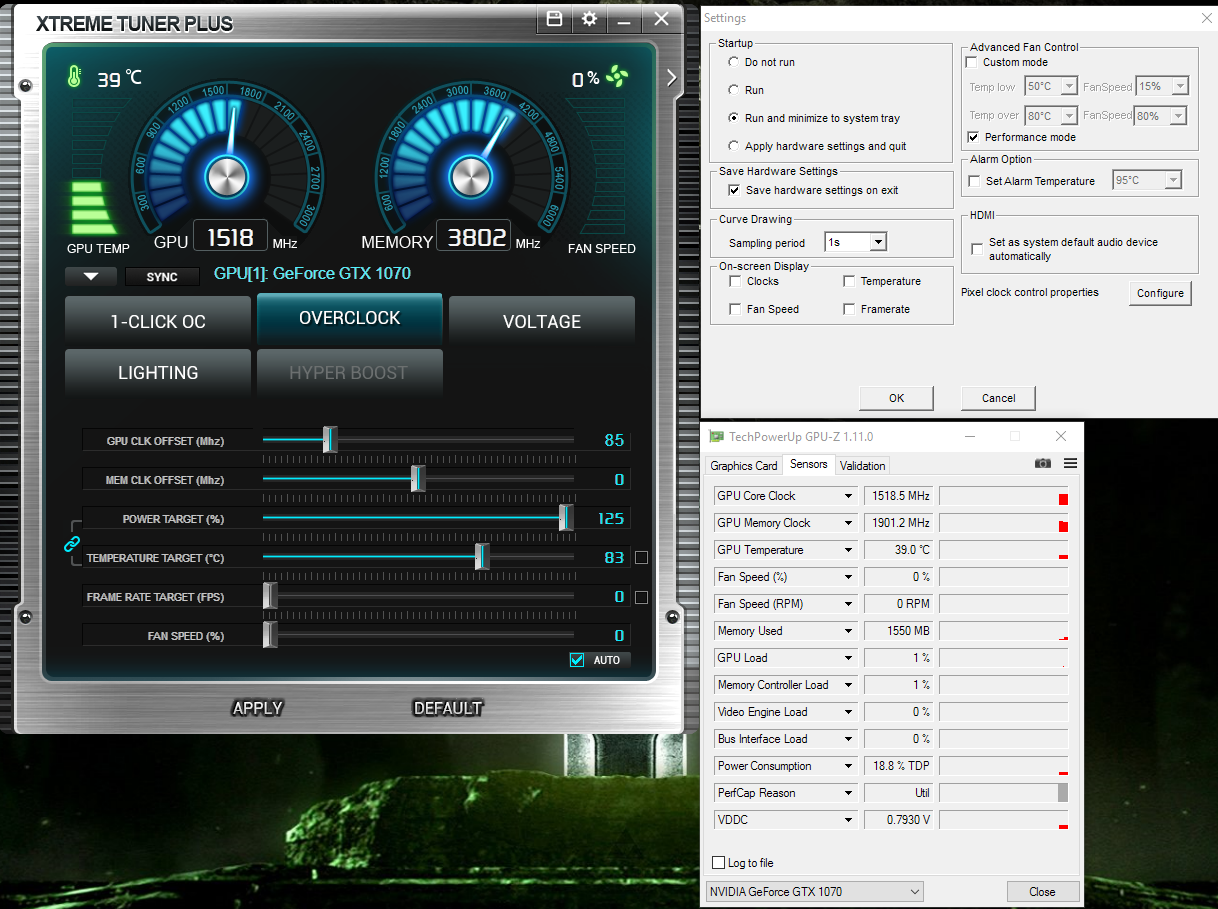Click the FAN SPEED slider handle
1218x909 pixels.
(x=270, y=635)
